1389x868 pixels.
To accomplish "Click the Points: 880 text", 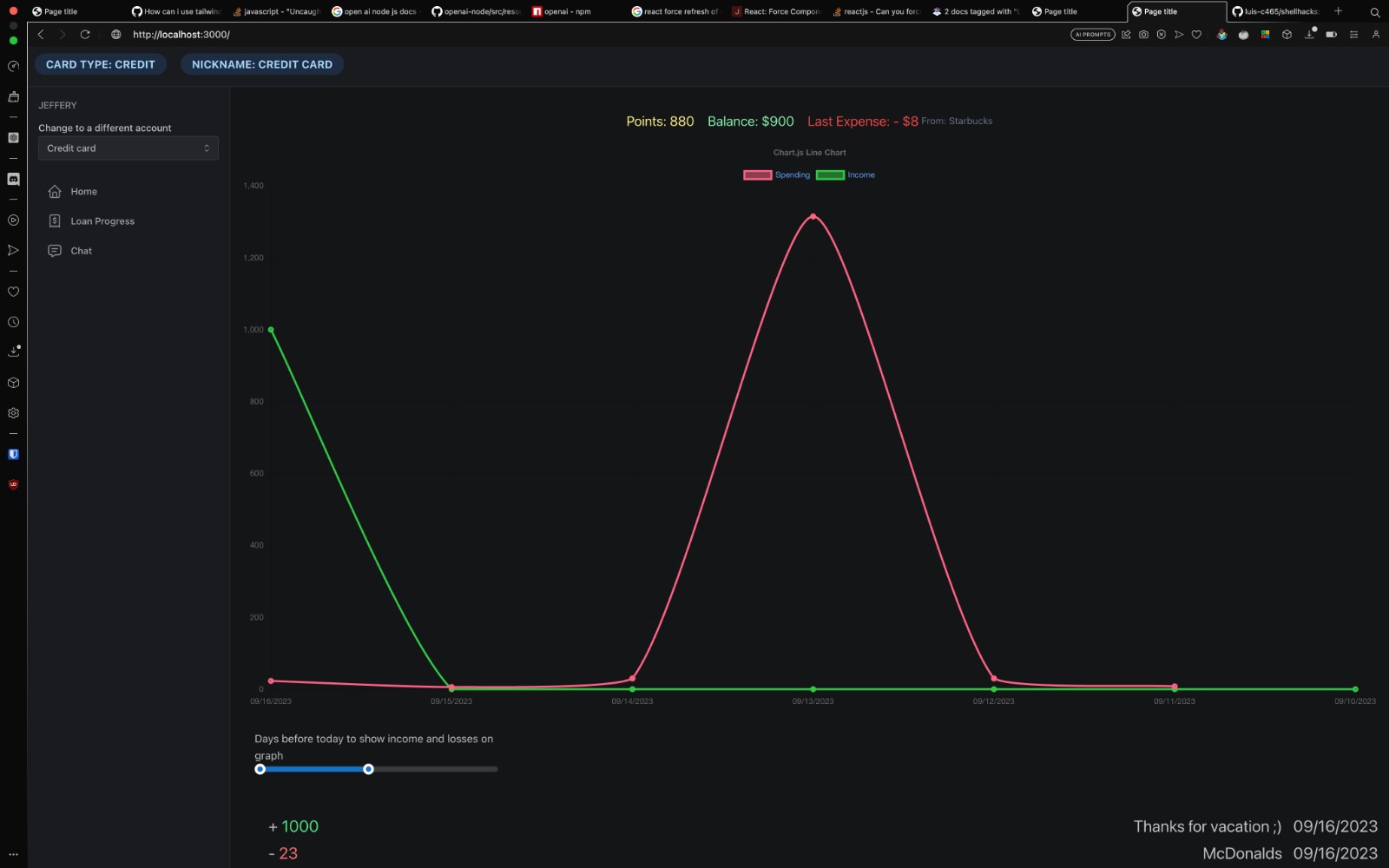I will pyautogui.click(x=660, y=122).
